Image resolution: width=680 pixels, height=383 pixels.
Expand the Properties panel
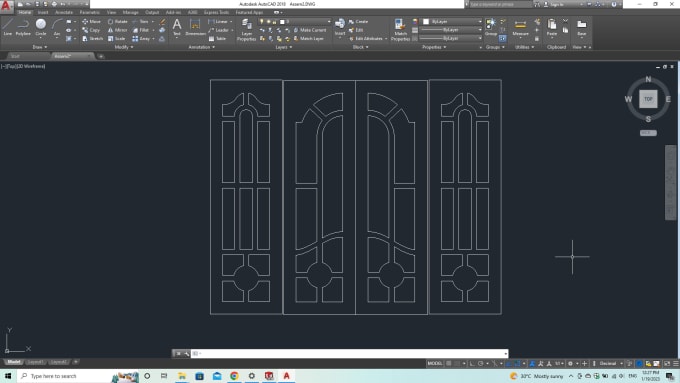434,47
